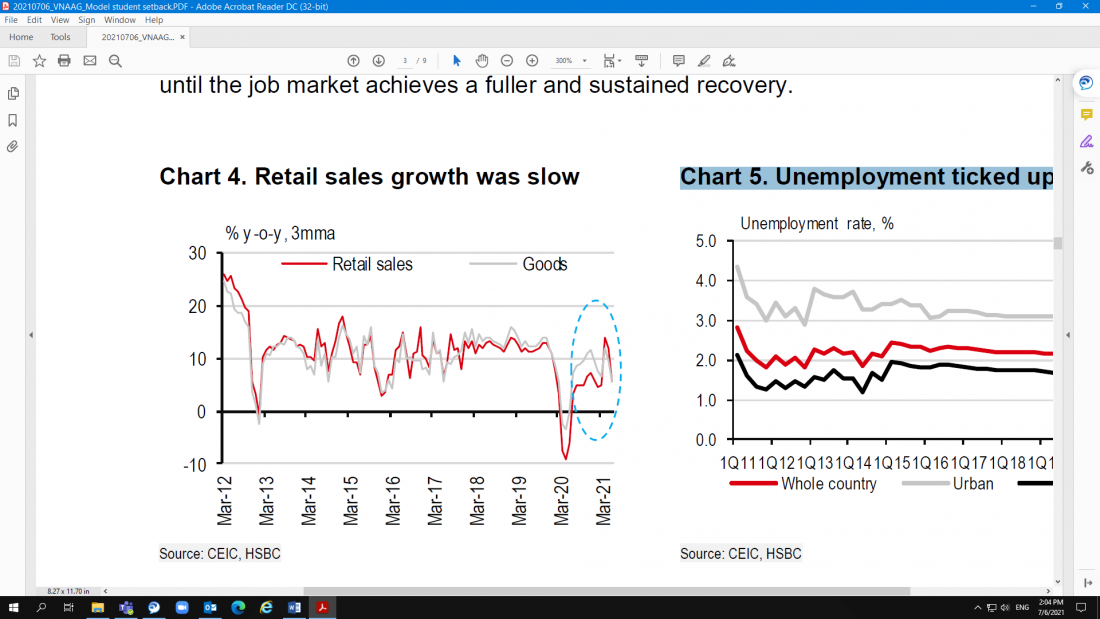The height and width of the screenshot is (619, 1100).
Task: Open the Bookmarks panel
Action: click(13, 120)
